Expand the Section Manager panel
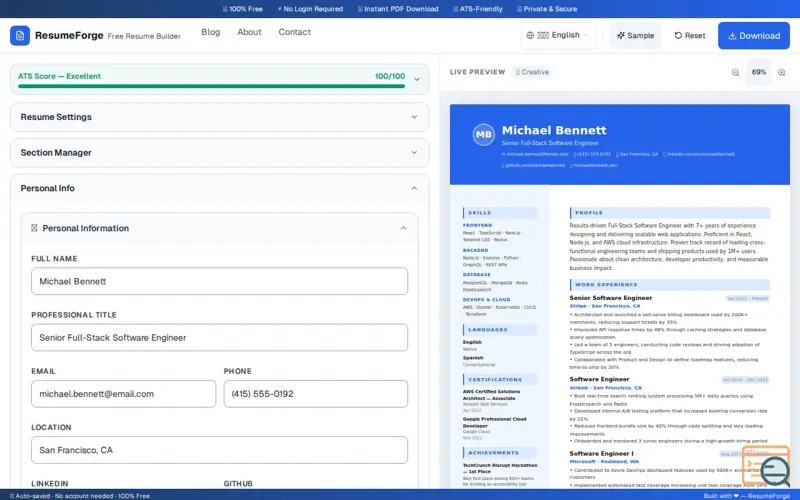Screen dimensions: 800x500 pyautogui.click(x=219, y=153)
